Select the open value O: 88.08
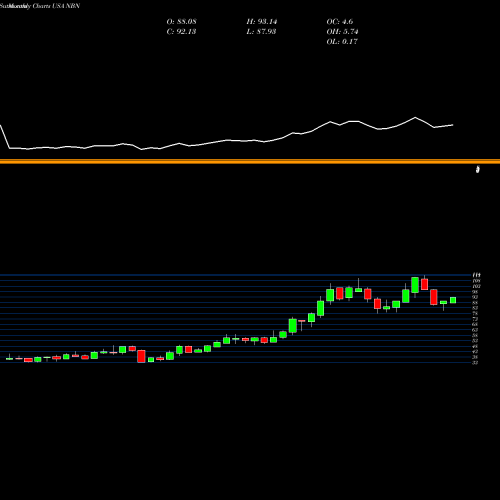500x500 pixels. click(x=181, y=22)
